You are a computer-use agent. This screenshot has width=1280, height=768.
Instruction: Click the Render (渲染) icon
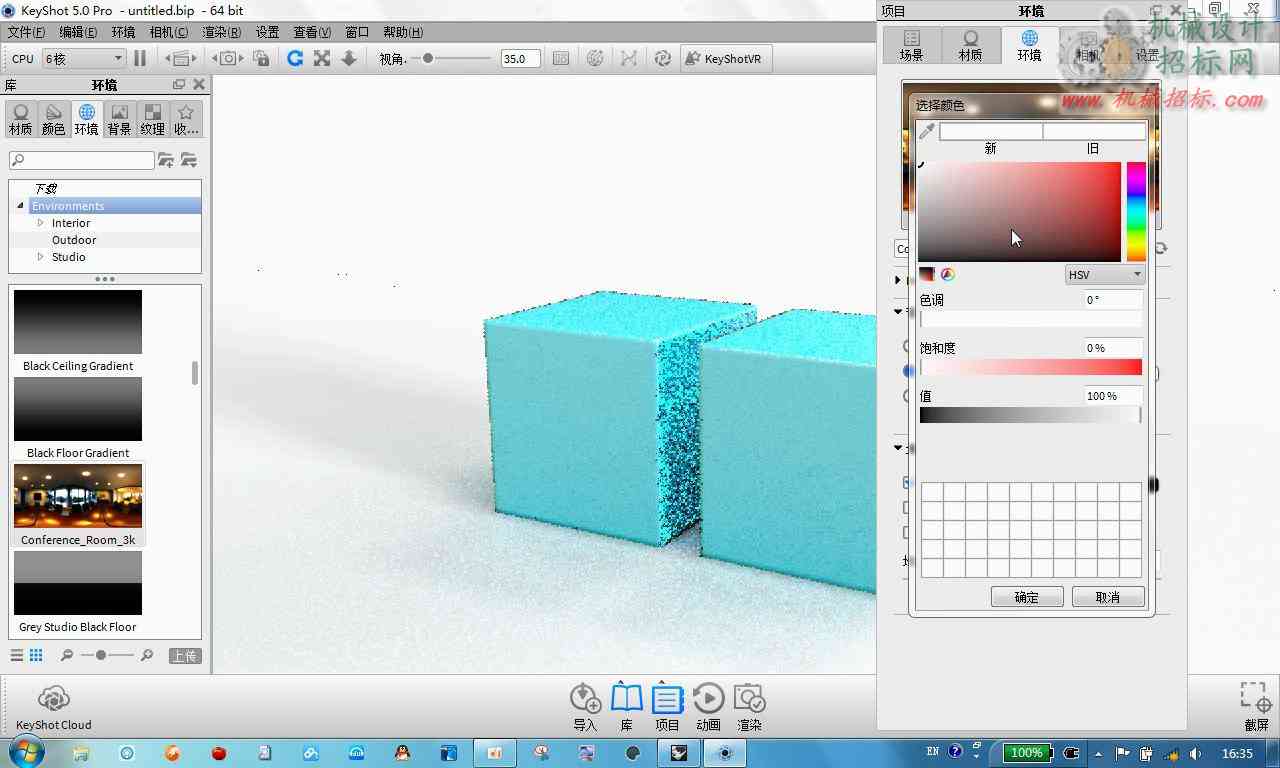click(749, 707)
